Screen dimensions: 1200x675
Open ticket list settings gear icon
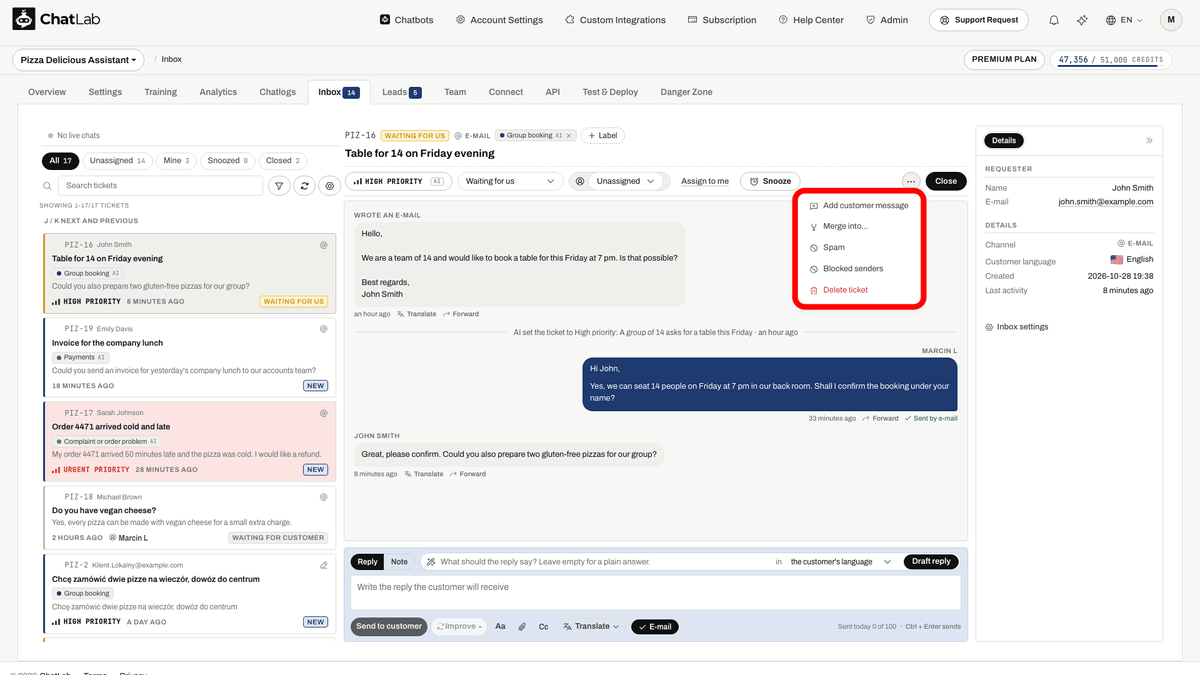coord(329,185)
